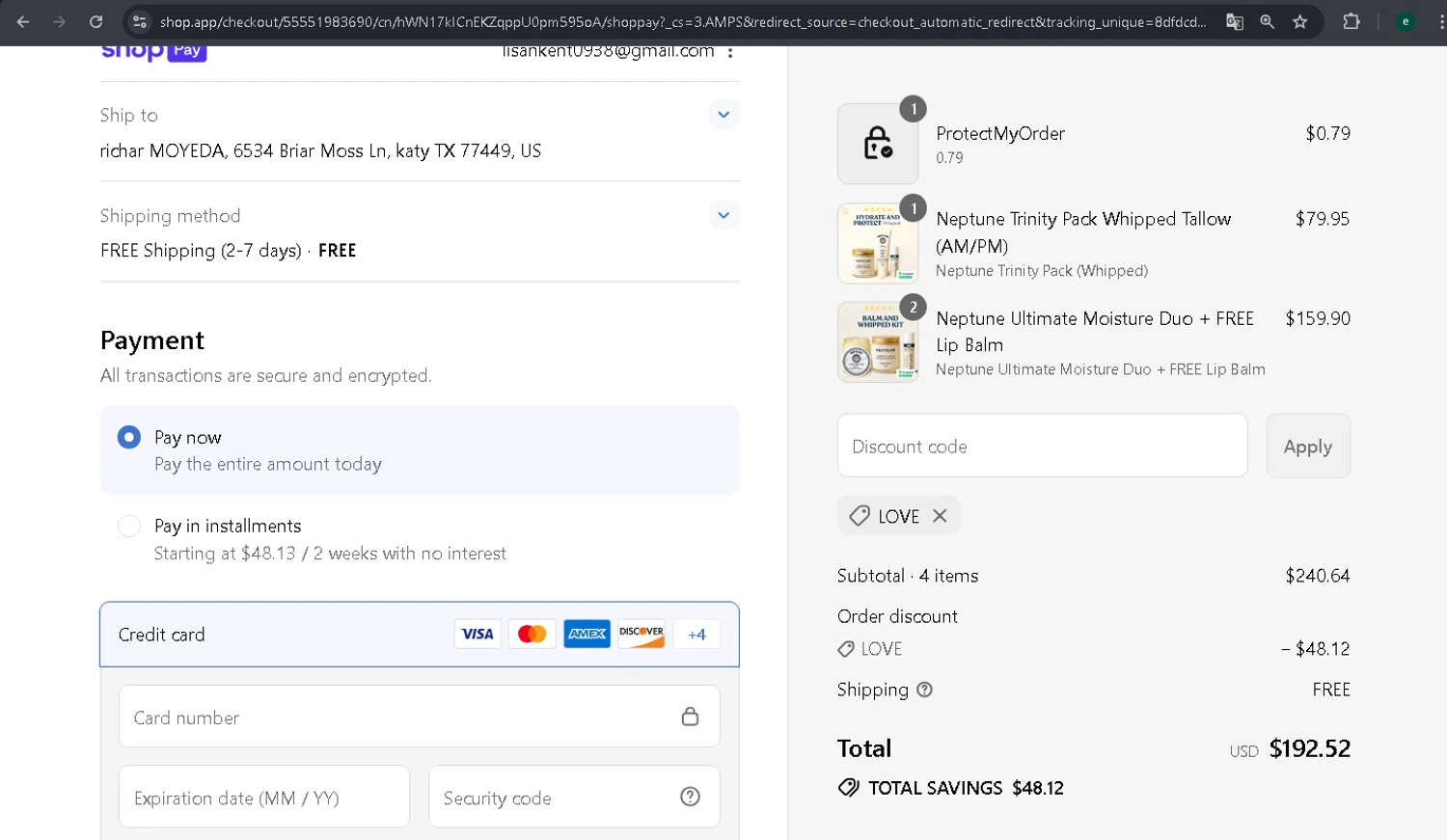
Task: View site information icon in address bar
Action: click(140, 21)
